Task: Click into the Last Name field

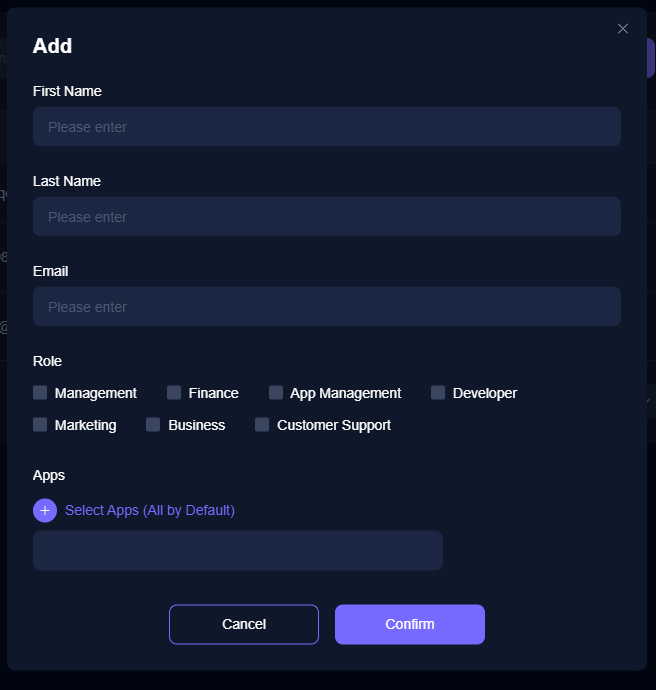Action: pos(326,217)
